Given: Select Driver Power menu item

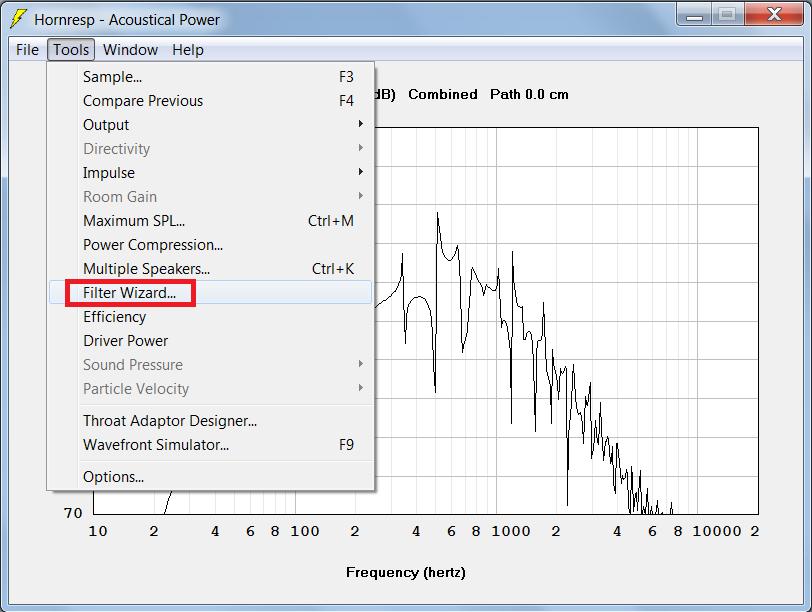Looking at the screenshot, I should [x=210, y=341].
